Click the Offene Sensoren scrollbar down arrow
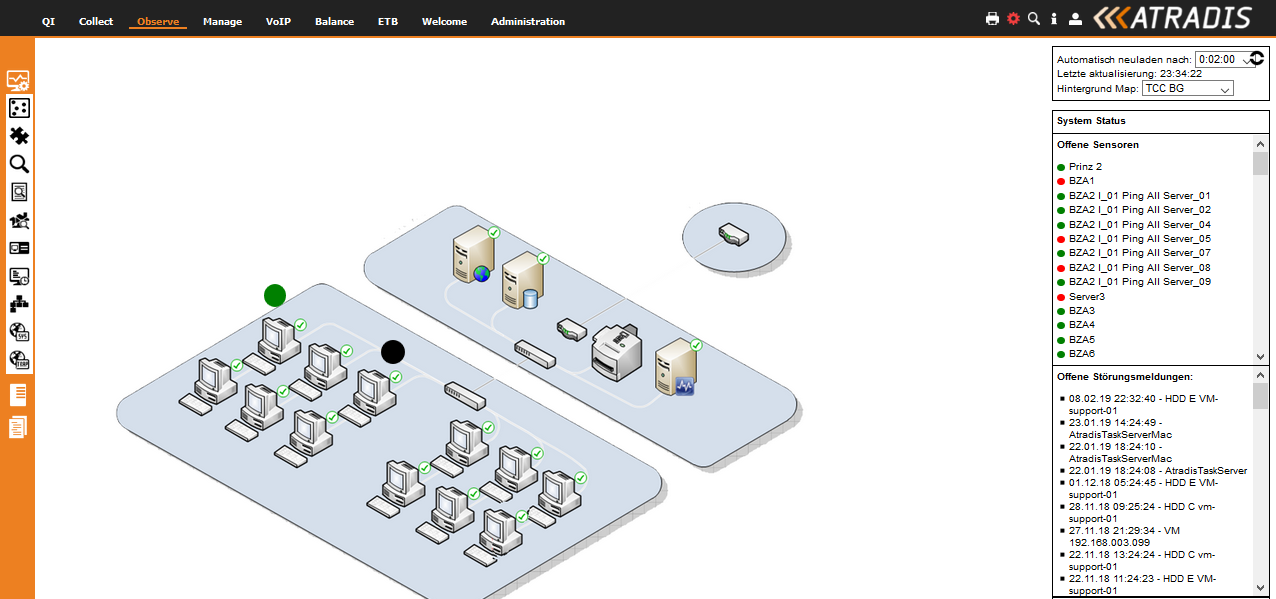This screenshot has height=599, width=1276. (1260, 357)
